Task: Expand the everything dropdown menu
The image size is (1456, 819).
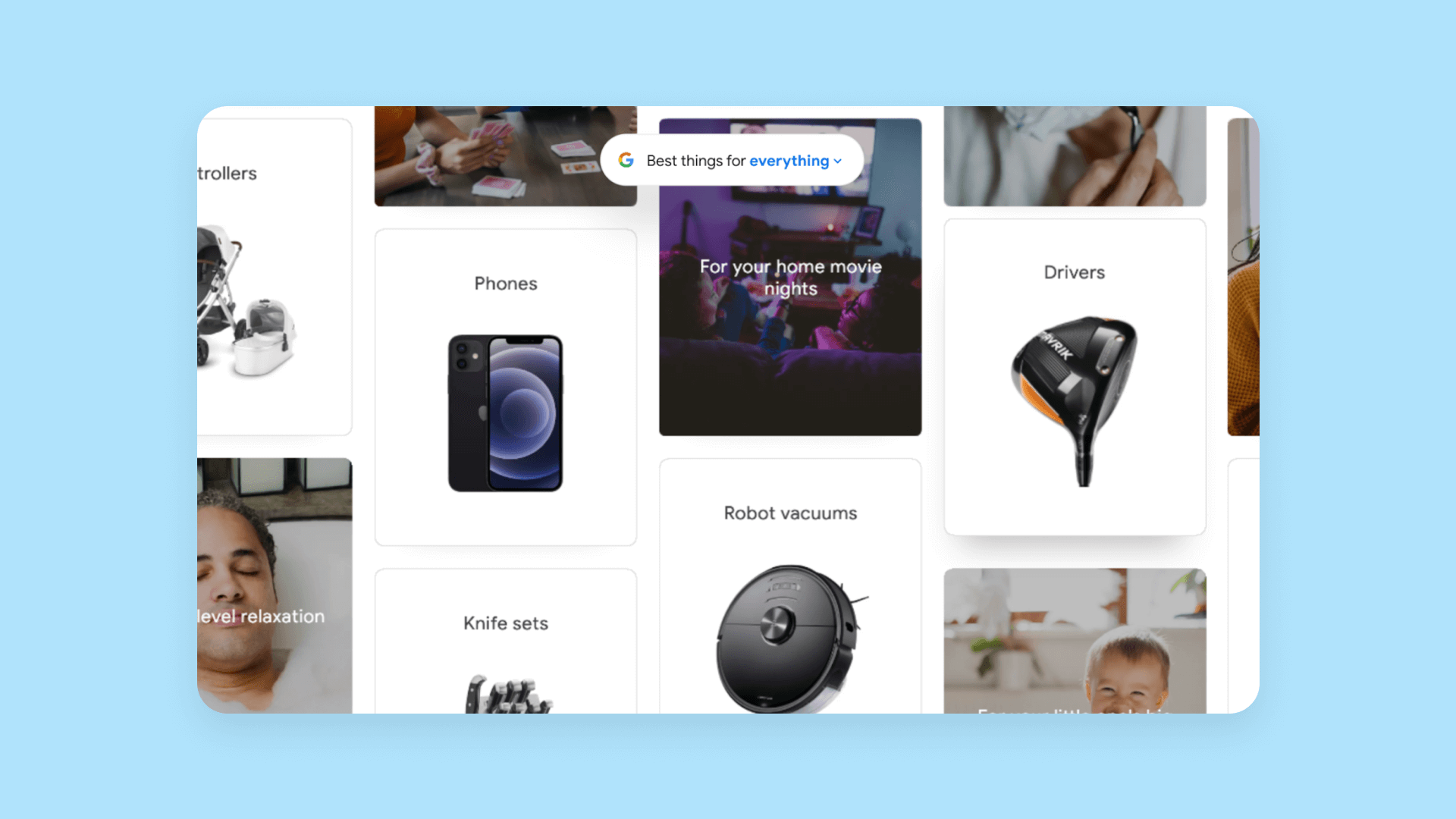Action: click(793, 161)
